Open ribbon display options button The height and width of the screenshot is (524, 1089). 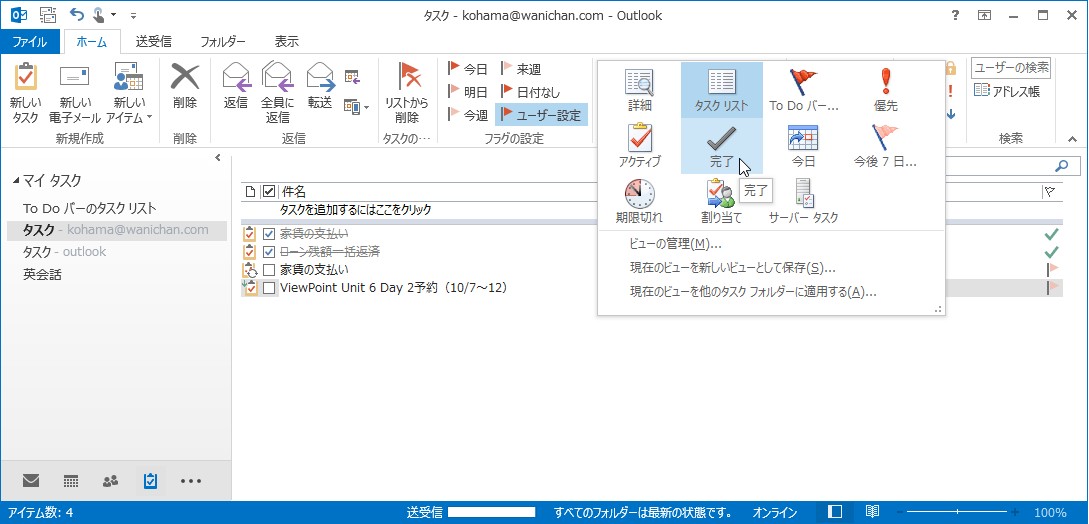(x=985, y=15)
